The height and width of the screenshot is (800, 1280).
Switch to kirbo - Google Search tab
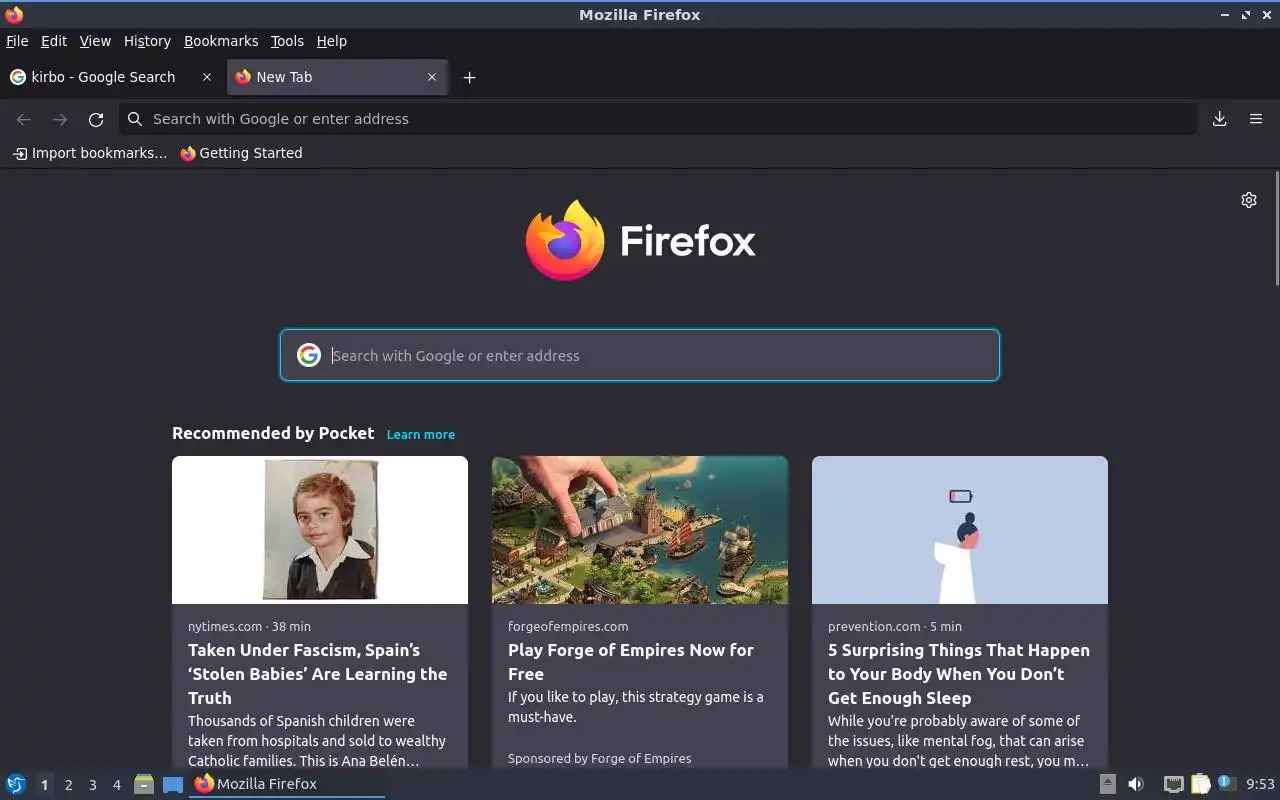pos(112,77)
